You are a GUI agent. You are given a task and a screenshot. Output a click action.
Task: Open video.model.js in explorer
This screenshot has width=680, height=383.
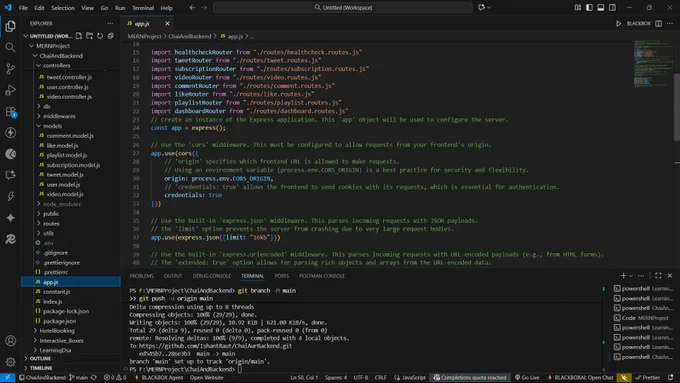[65, 194]
